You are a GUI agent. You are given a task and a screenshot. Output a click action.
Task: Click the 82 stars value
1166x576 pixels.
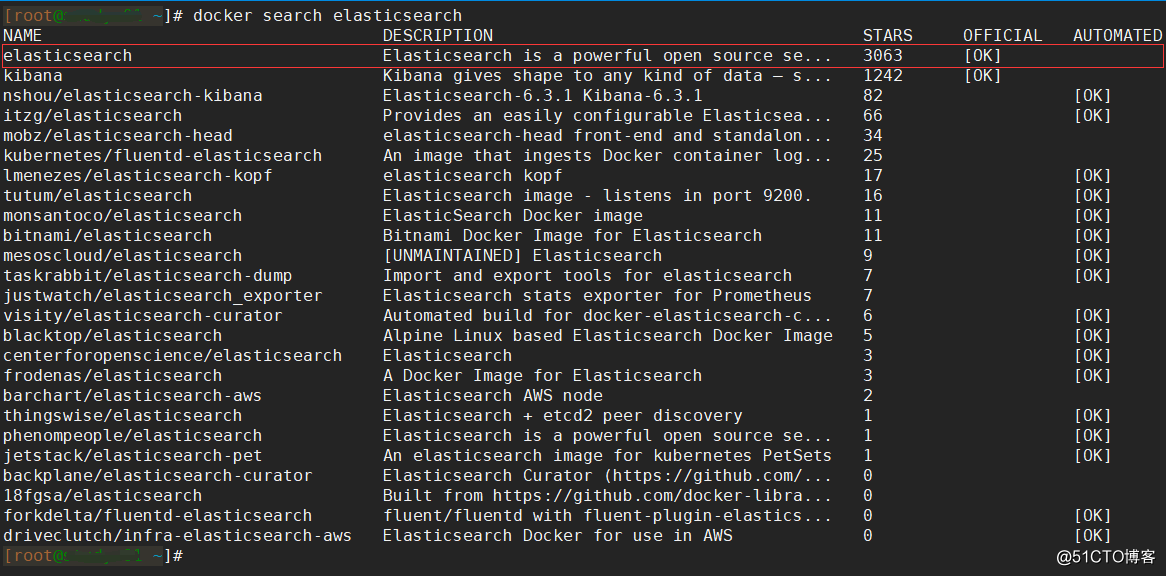873,95
